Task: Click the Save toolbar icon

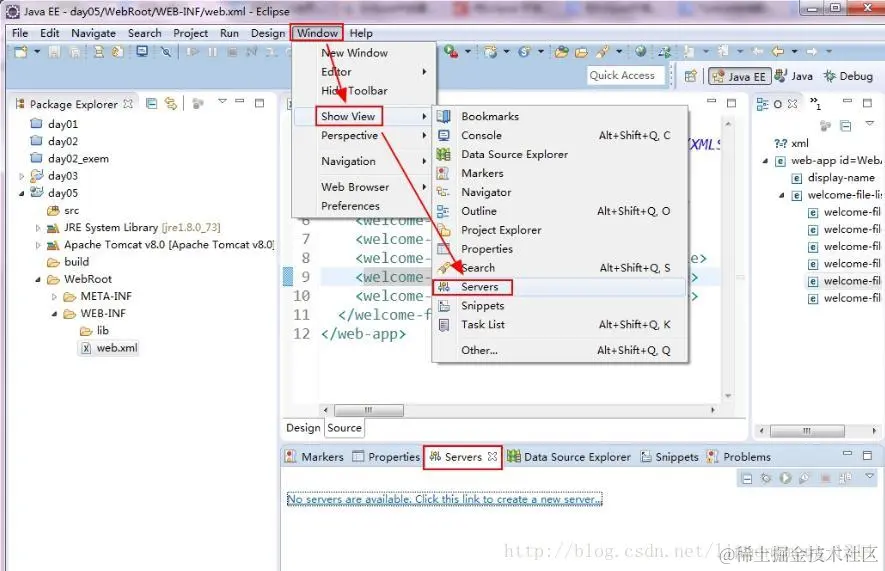Action: [54, 52]
